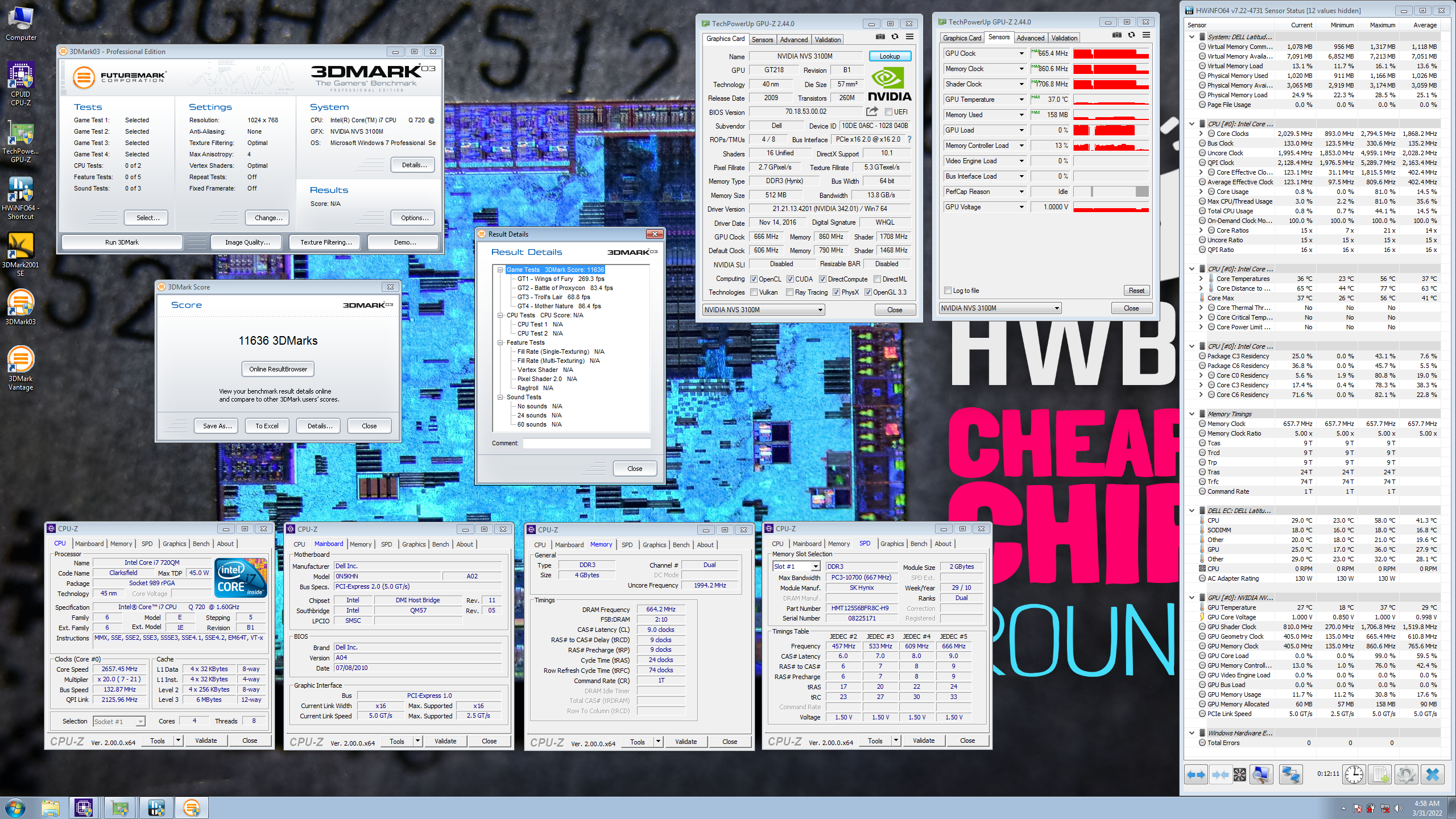Click Lookup button in GPU-Z
The image size is (1456, 819).
[x=890, y=56]
